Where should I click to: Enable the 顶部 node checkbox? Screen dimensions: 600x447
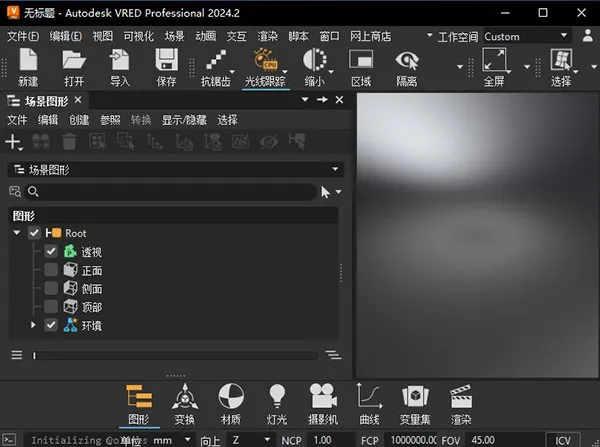(x=51, y=306)
